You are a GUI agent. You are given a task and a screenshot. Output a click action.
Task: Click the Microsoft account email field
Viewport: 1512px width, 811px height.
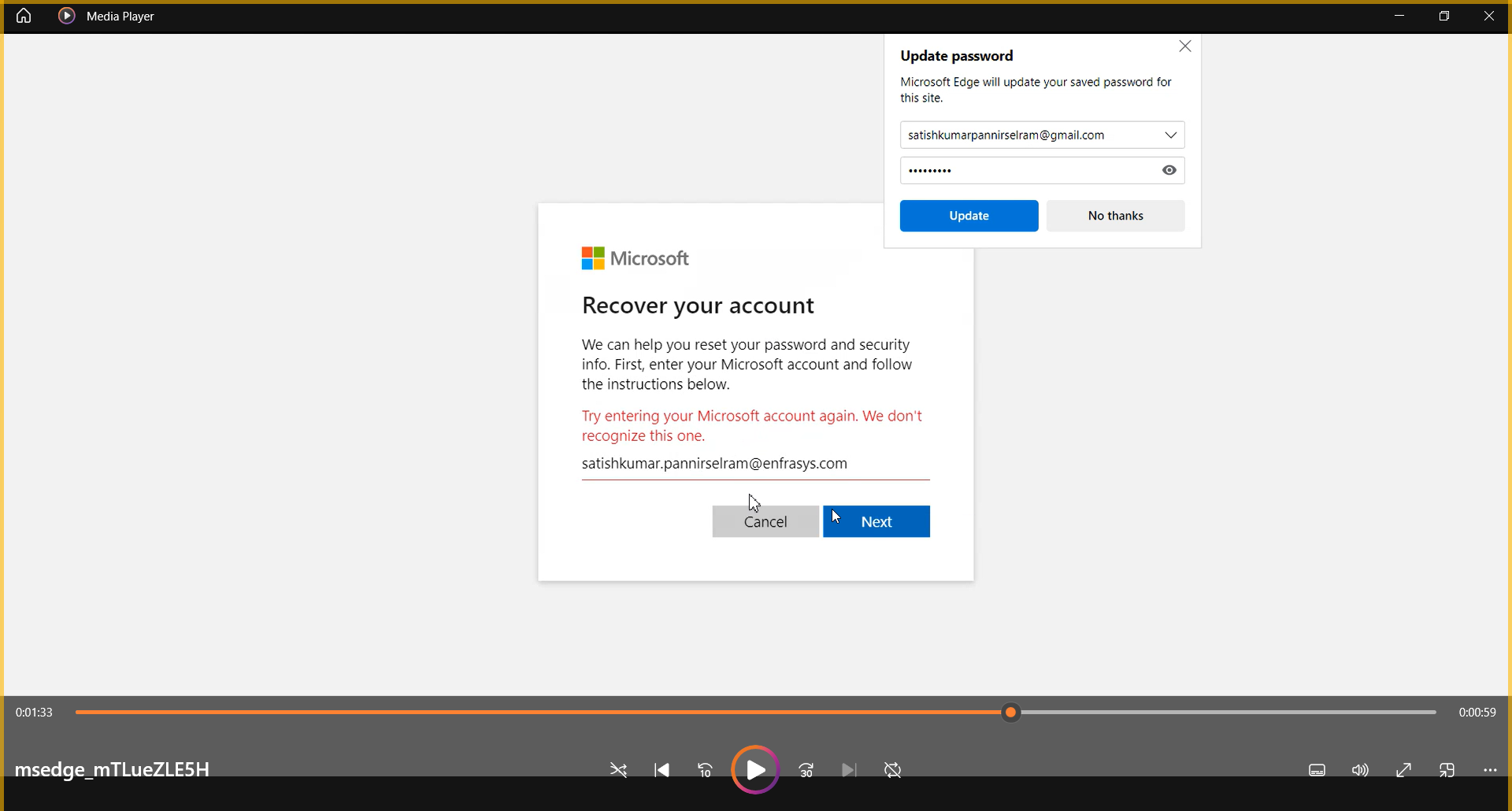[x=755, y=464]
